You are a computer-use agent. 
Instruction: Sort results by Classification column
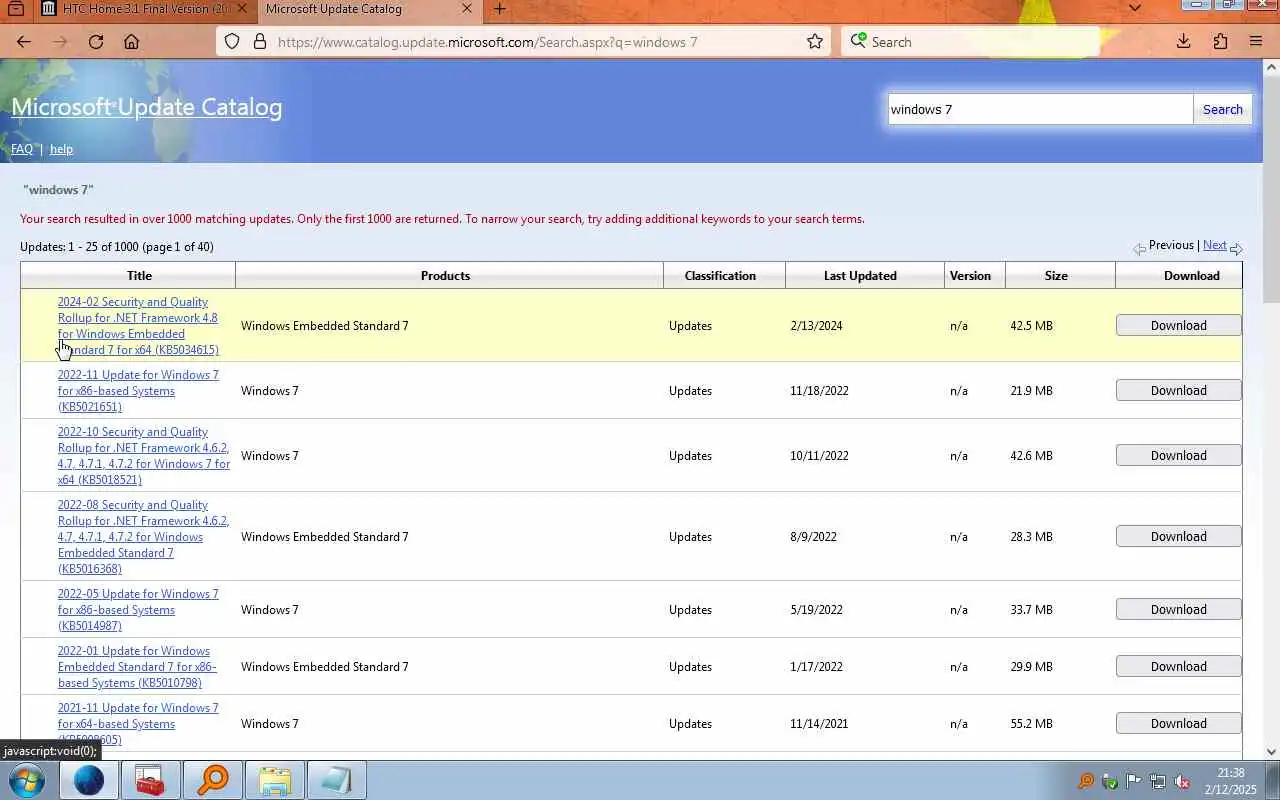click(x=720, y=275)
